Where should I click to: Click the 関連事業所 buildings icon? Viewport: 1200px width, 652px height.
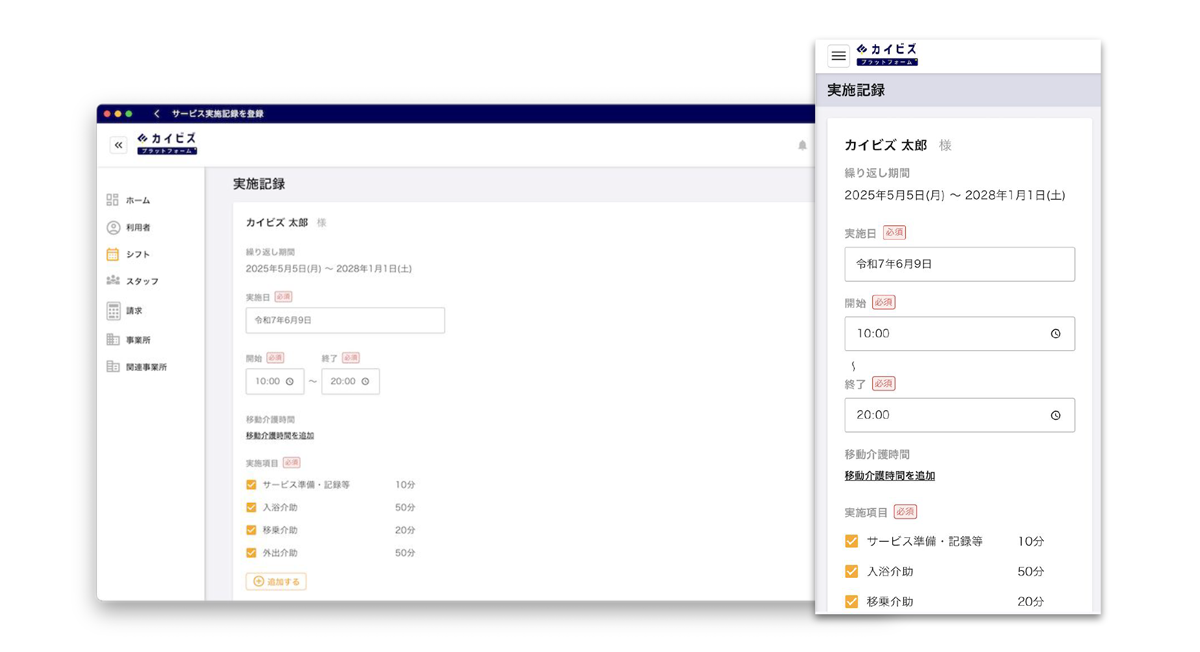113,367
